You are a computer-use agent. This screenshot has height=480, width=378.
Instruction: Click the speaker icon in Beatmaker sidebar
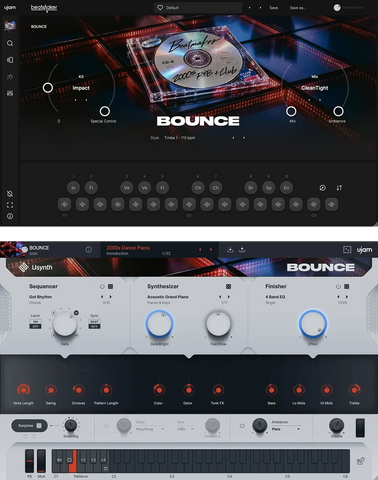point(10,60)
